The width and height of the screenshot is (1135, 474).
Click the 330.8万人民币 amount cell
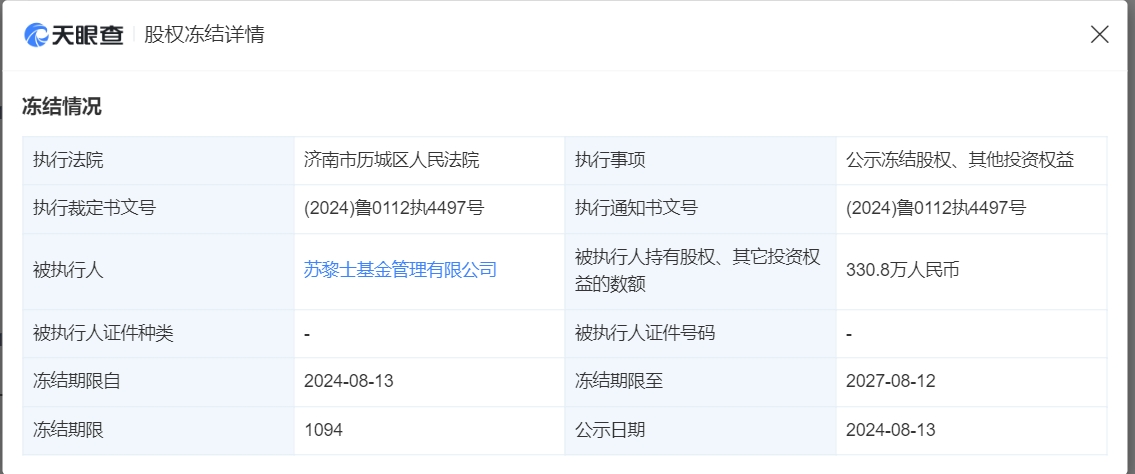(971, 271)
